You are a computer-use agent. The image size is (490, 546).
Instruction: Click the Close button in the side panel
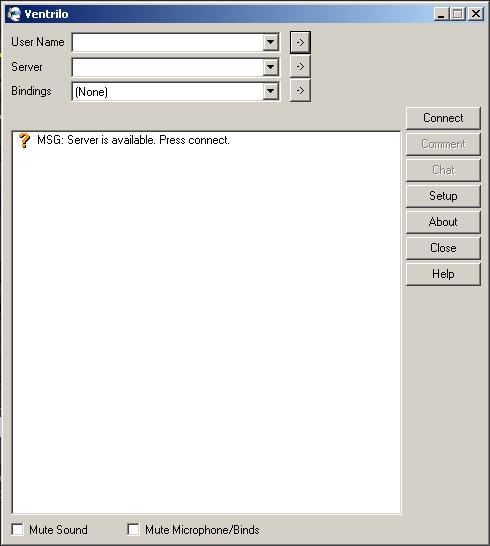[443, 248]
